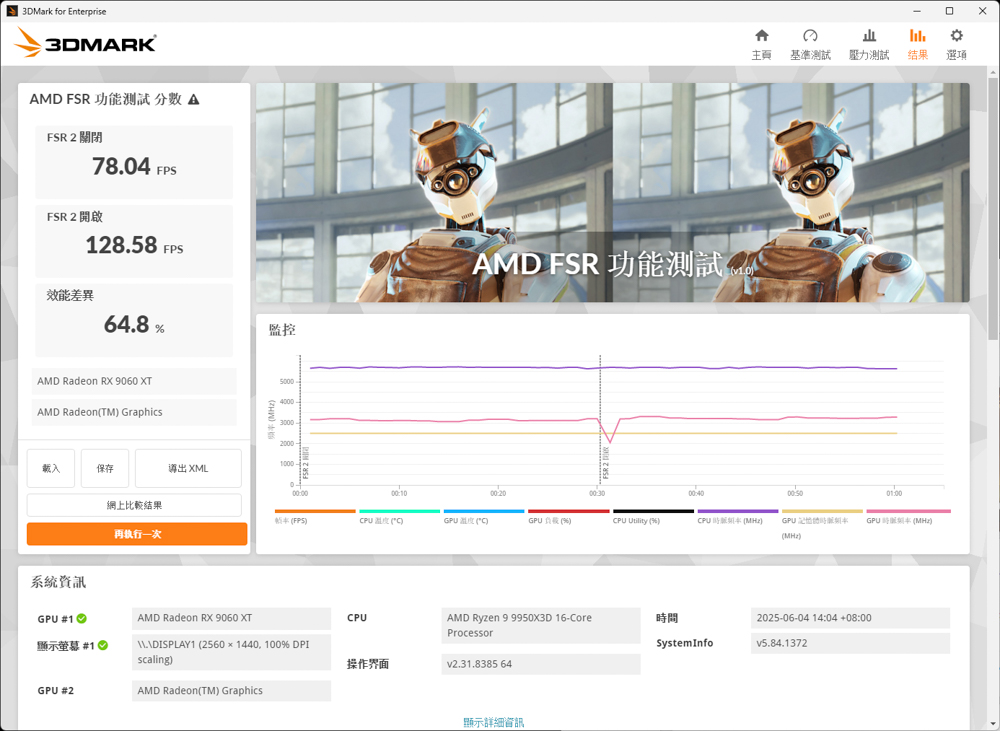Click the FSR 2 on 128.58 FPS score
This screenshot has height=731, width=1000.
coord(134,245)
